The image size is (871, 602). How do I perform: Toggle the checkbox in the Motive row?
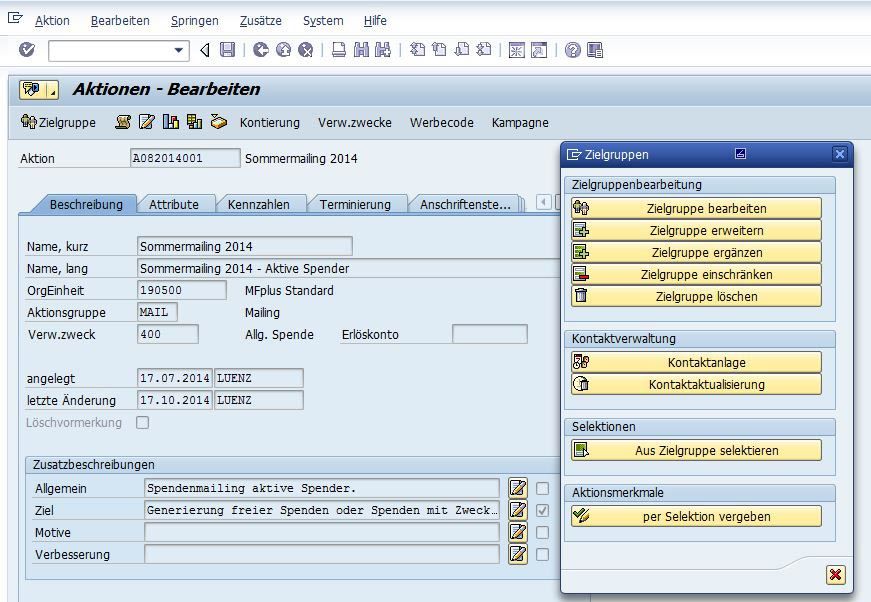coord(543,533)
